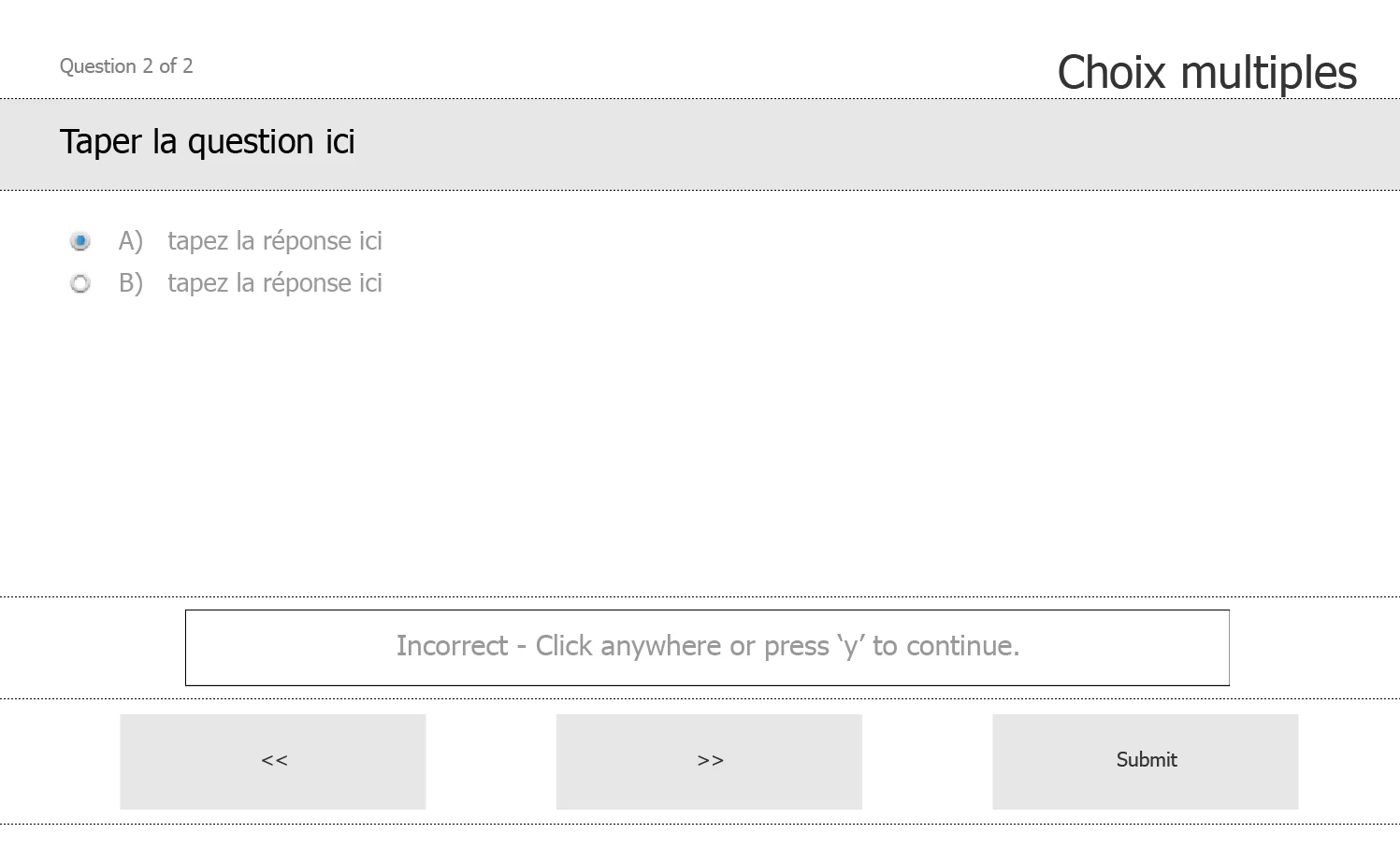This screenshot has width=1400, height=847.
Task: Dismiss the Incorrect feedback message box
Action: (x=707, y=648)
